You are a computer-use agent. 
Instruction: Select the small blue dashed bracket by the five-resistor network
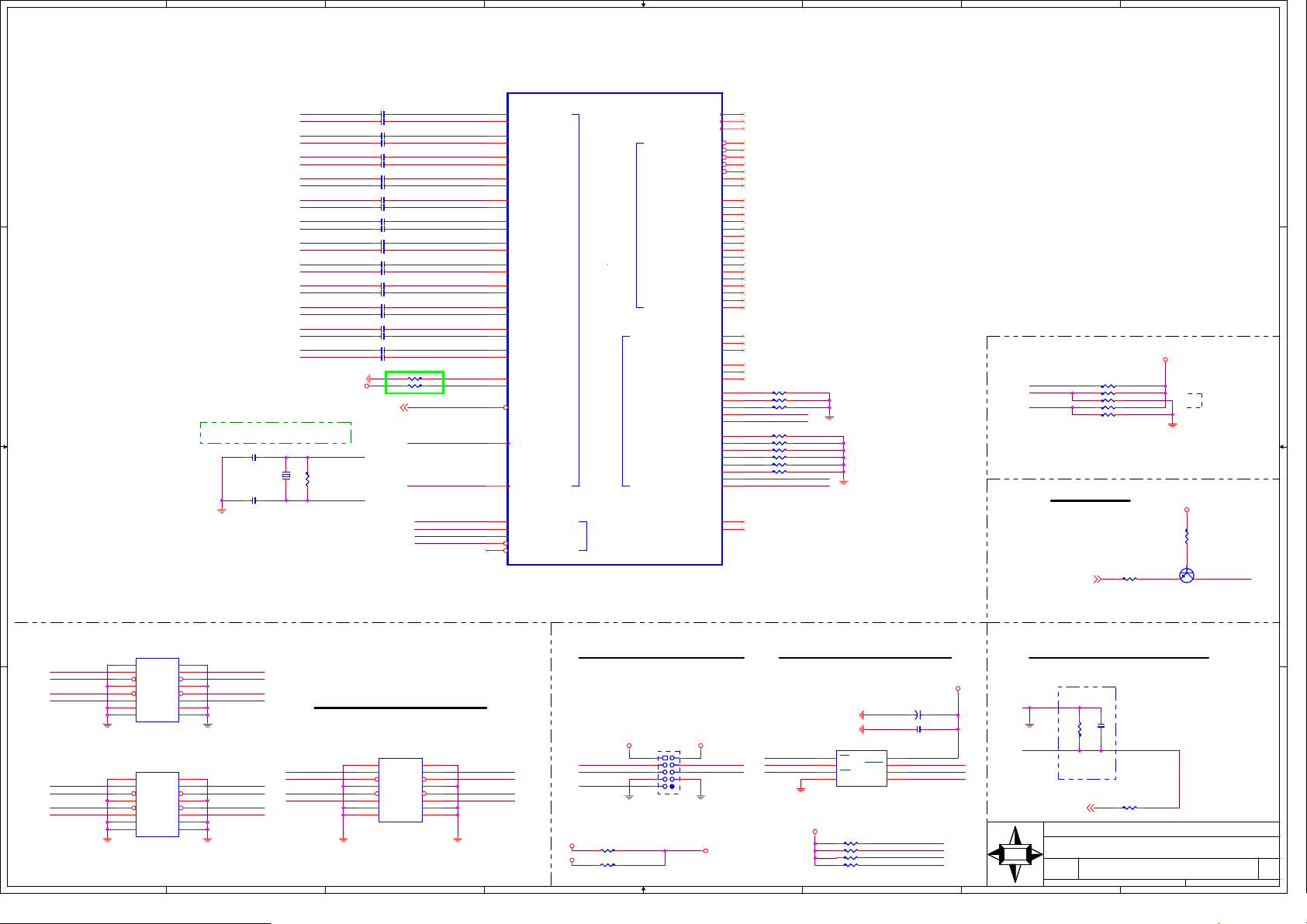(1195, 400)
